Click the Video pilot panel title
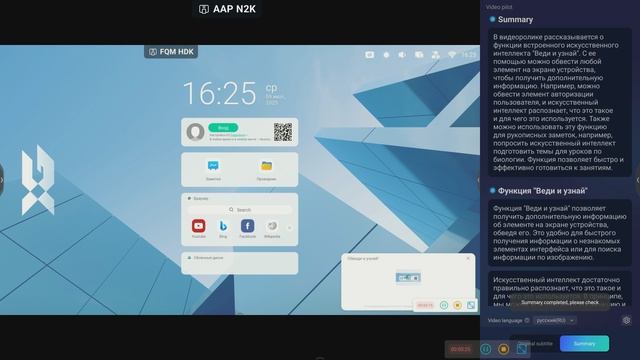This screenshot has width=640, height=360. [499, 7]
